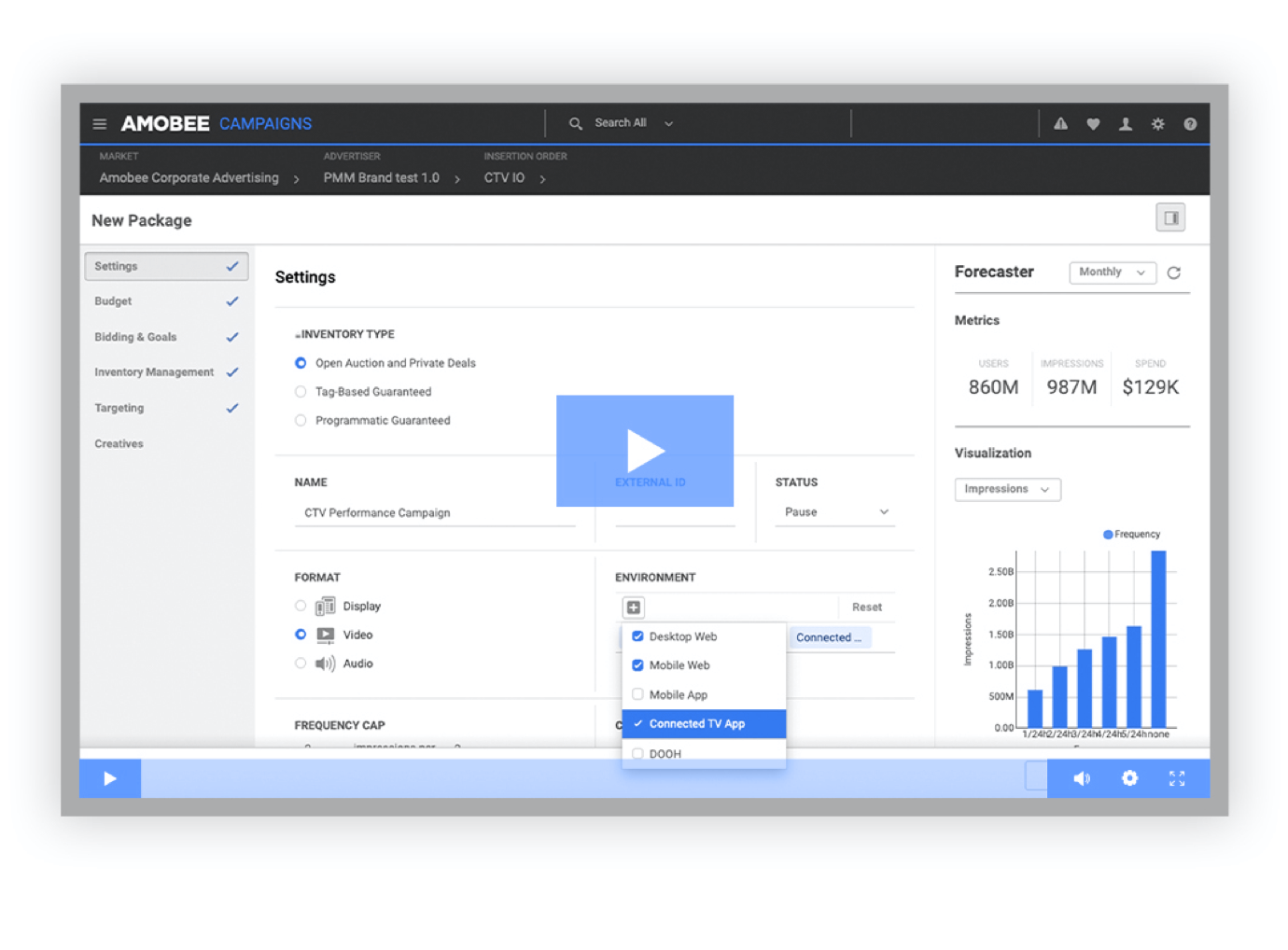Open the Search All dropdown
The image size is (1288, 950).
(634, 123)
